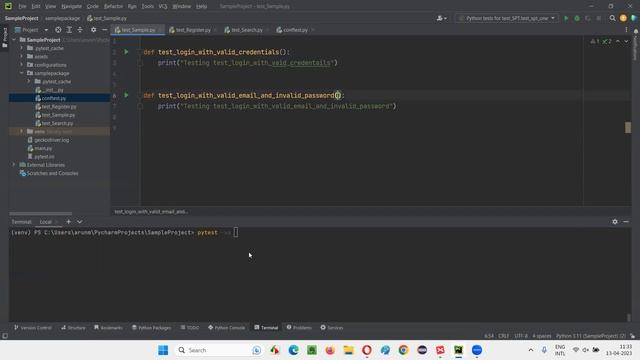Click the Debug bug icon in toolbar

tap(577, 18)
